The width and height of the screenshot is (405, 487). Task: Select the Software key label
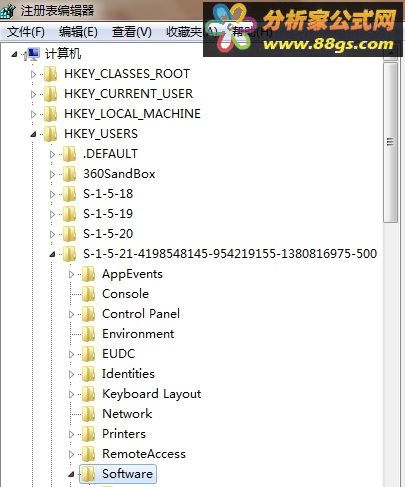pos(128,474)
